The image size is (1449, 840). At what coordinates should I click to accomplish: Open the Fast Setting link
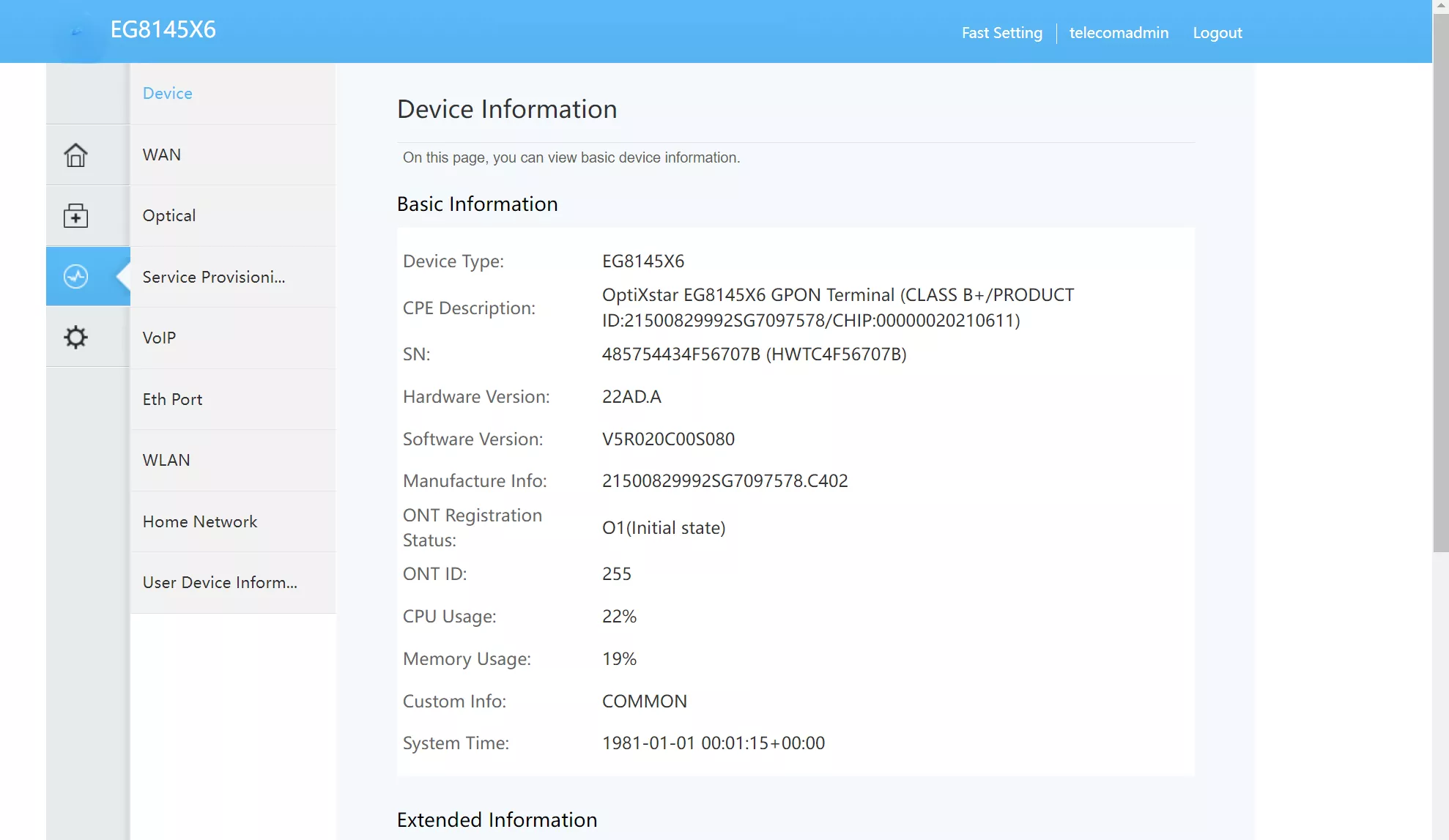click(1001, 32)
